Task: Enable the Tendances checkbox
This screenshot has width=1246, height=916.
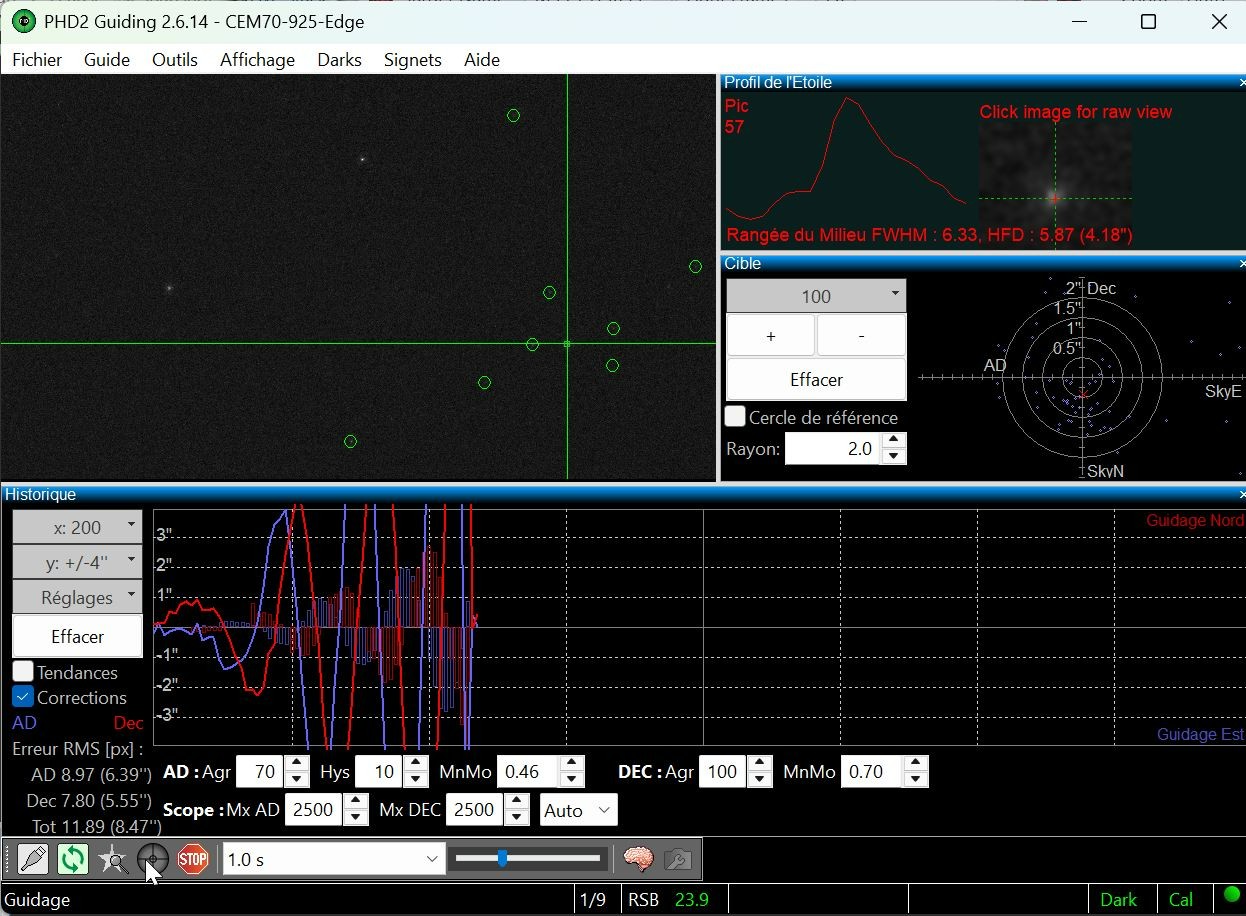Action: [x=23, y=672]
